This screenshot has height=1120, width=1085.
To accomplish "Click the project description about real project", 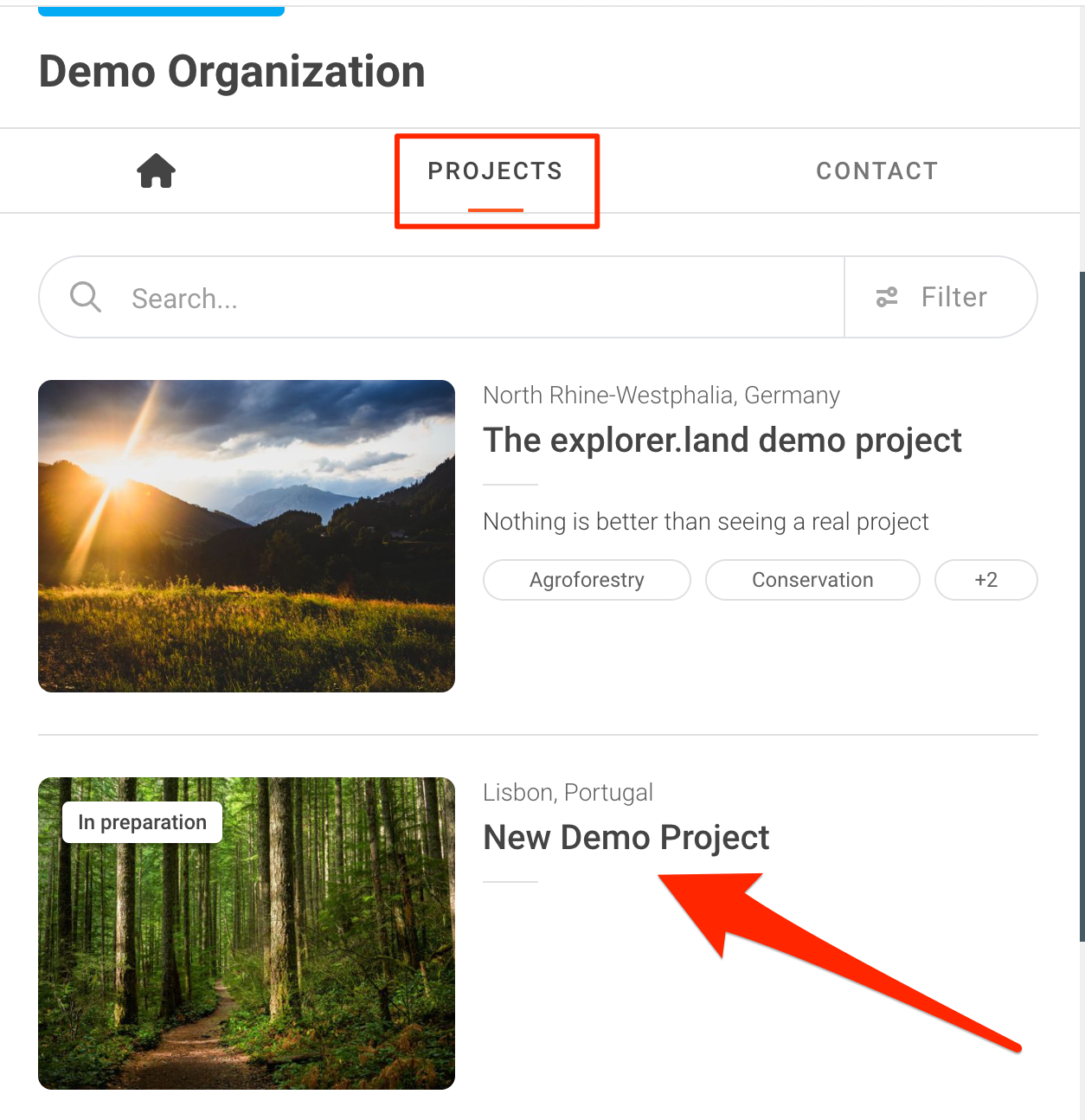I will 705,522.
